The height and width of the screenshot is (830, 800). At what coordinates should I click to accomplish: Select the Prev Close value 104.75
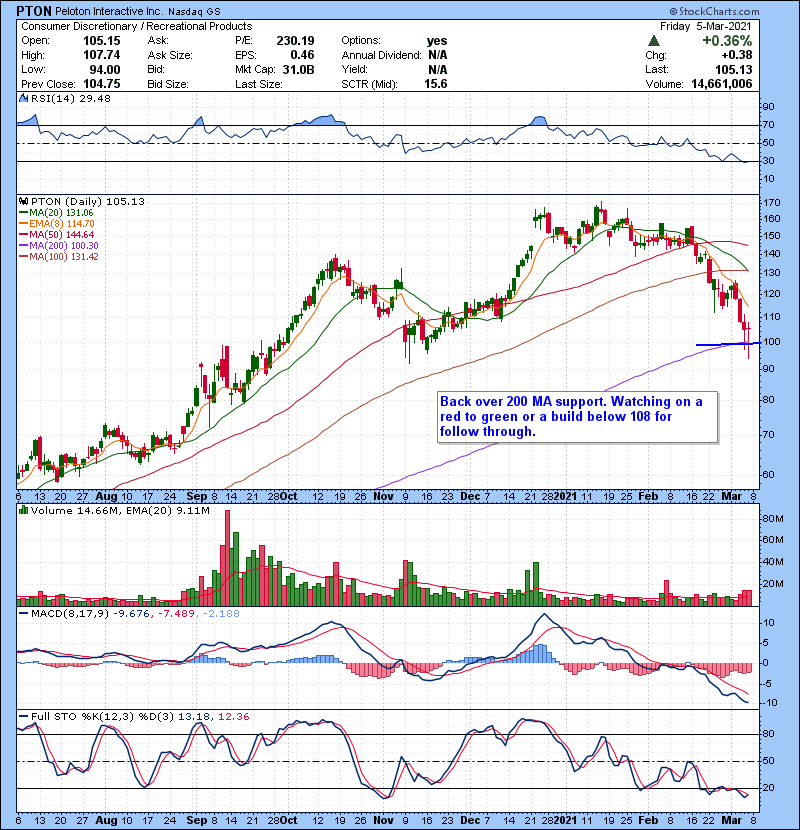[x=102, y=84]
